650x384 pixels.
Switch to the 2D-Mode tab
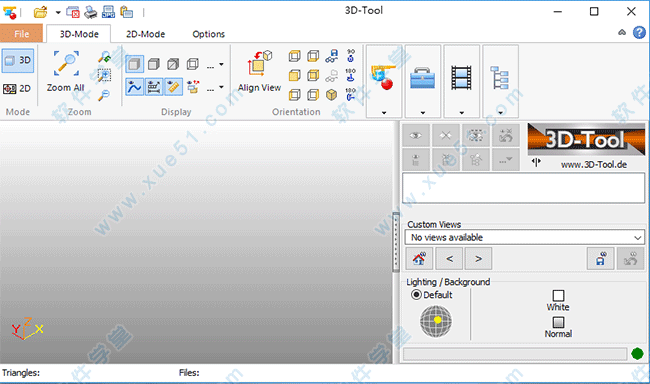pyautogui.click(x=146, y=34)
